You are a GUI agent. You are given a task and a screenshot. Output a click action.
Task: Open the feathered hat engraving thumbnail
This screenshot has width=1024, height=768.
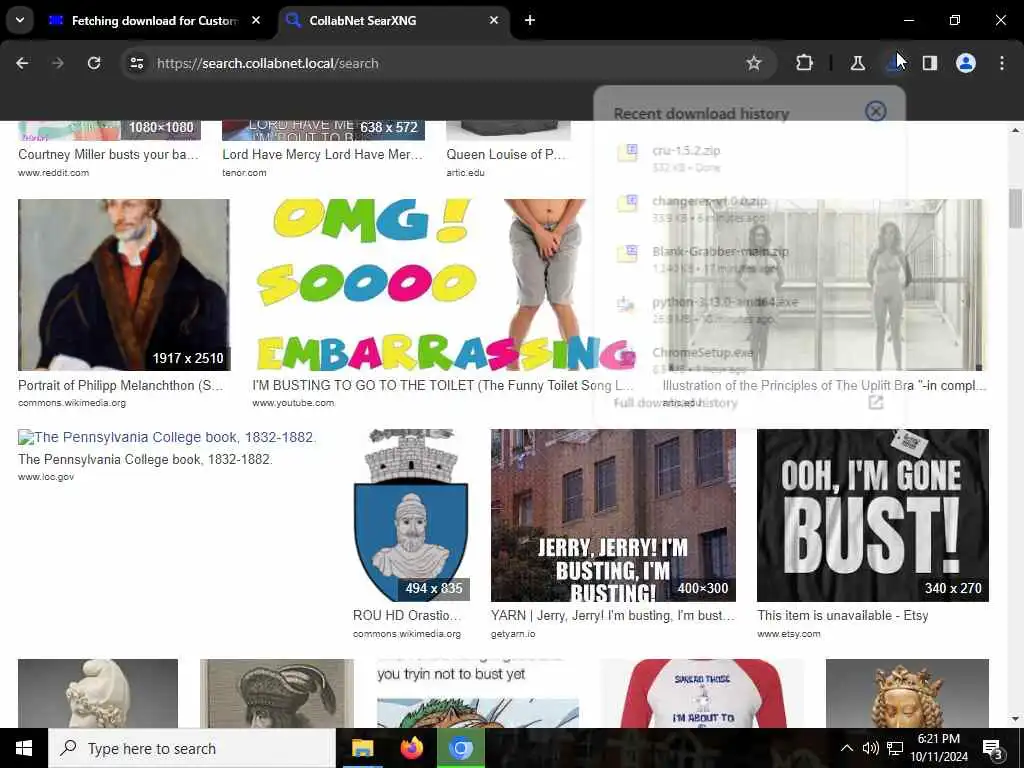click(x=277, y=694)
